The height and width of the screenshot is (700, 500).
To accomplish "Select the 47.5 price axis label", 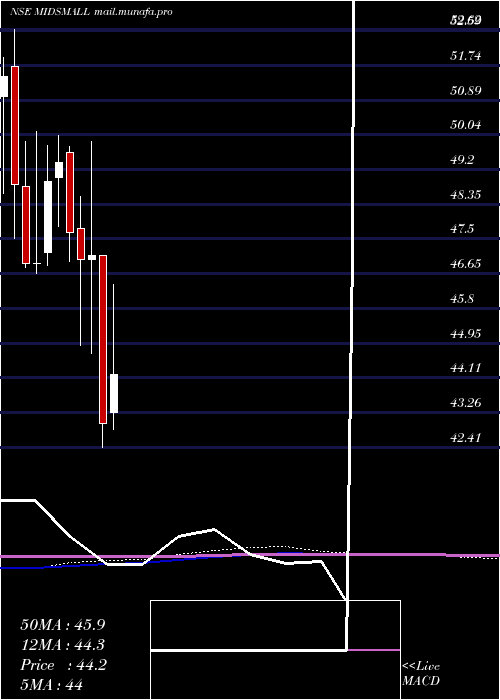I will pos(464,229).
